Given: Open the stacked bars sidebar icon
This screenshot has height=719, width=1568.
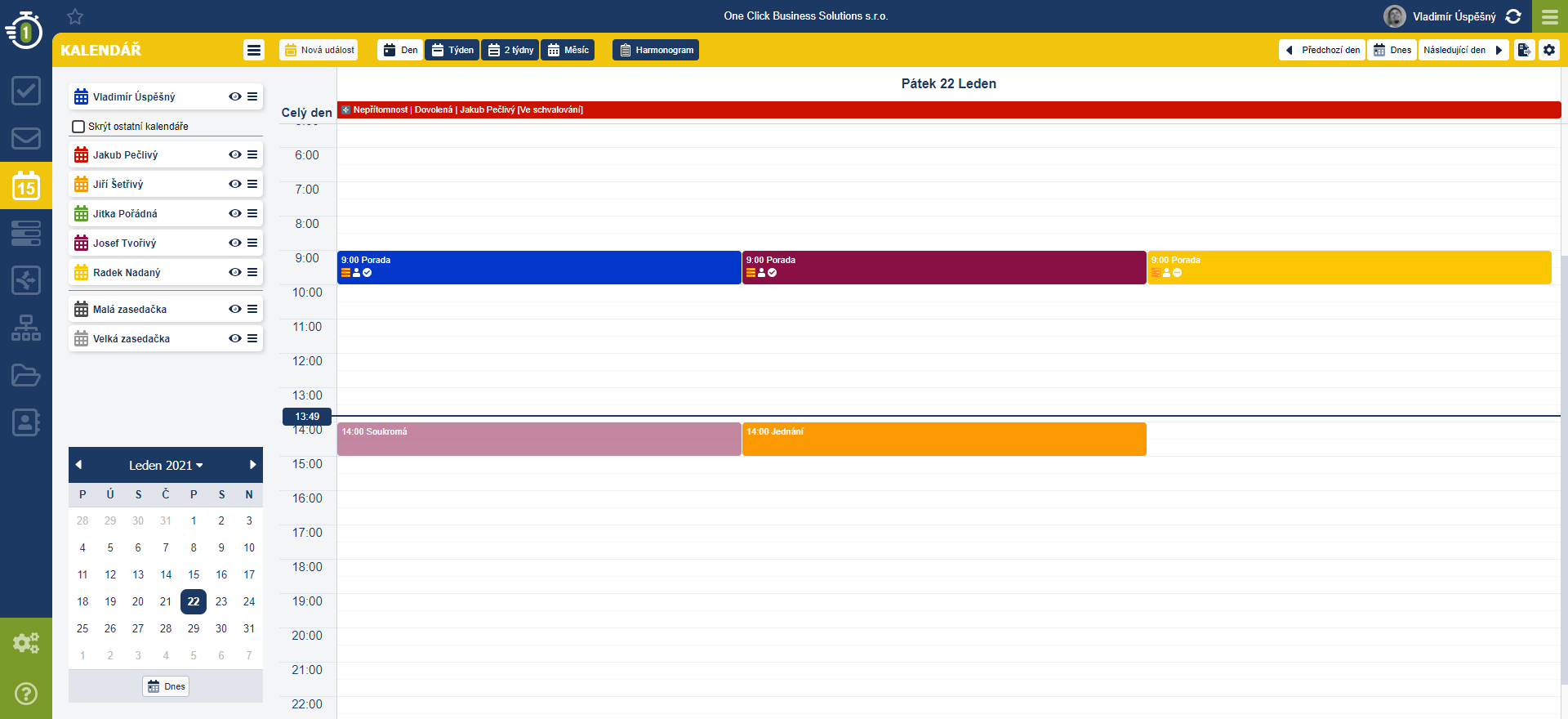Looking at the screenshot, I should 26,233.
